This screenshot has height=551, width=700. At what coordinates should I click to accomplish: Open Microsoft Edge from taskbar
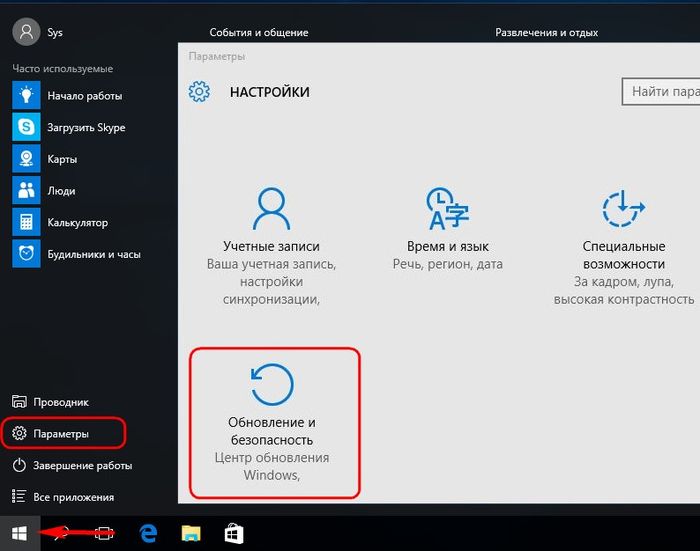149,533
